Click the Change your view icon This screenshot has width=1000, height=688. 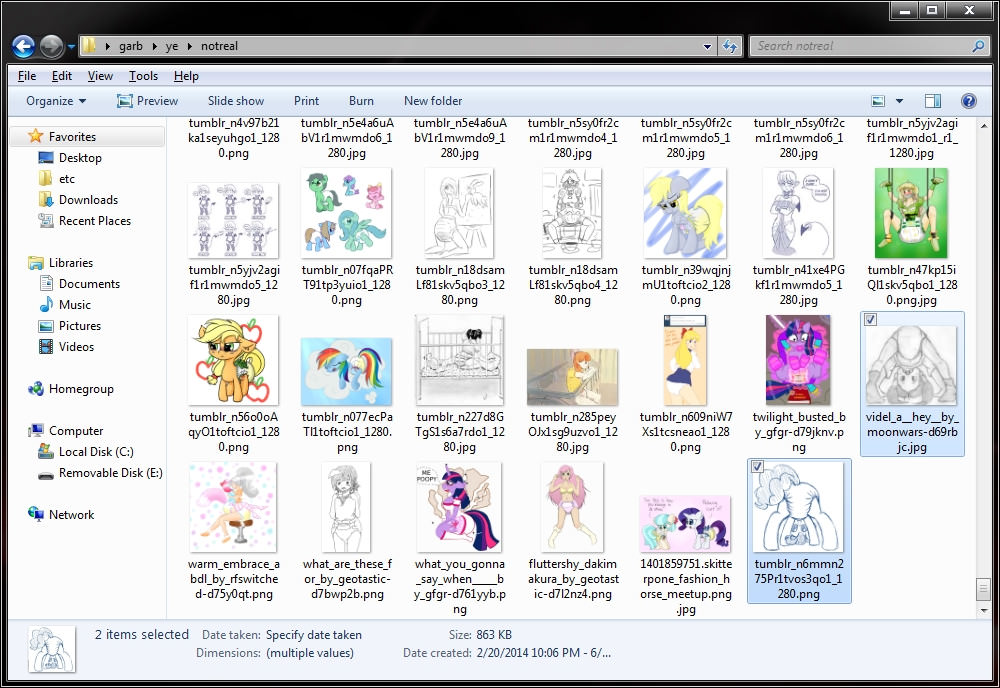click(x=878, y=101)
